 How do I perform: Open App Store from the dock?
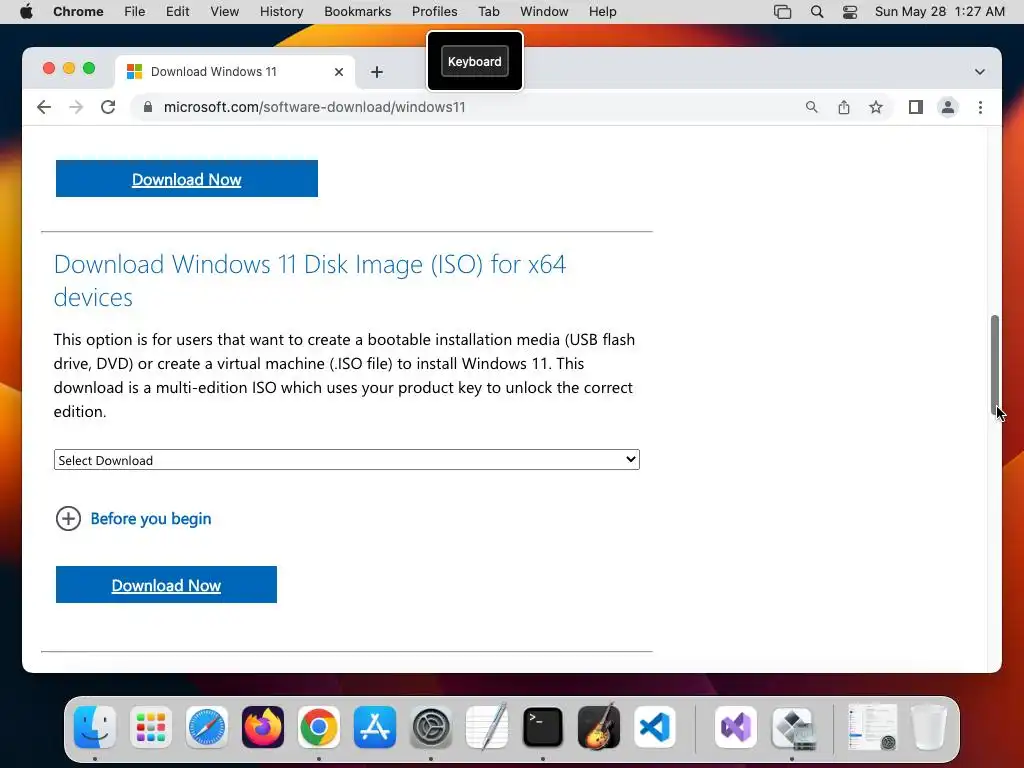375,727
